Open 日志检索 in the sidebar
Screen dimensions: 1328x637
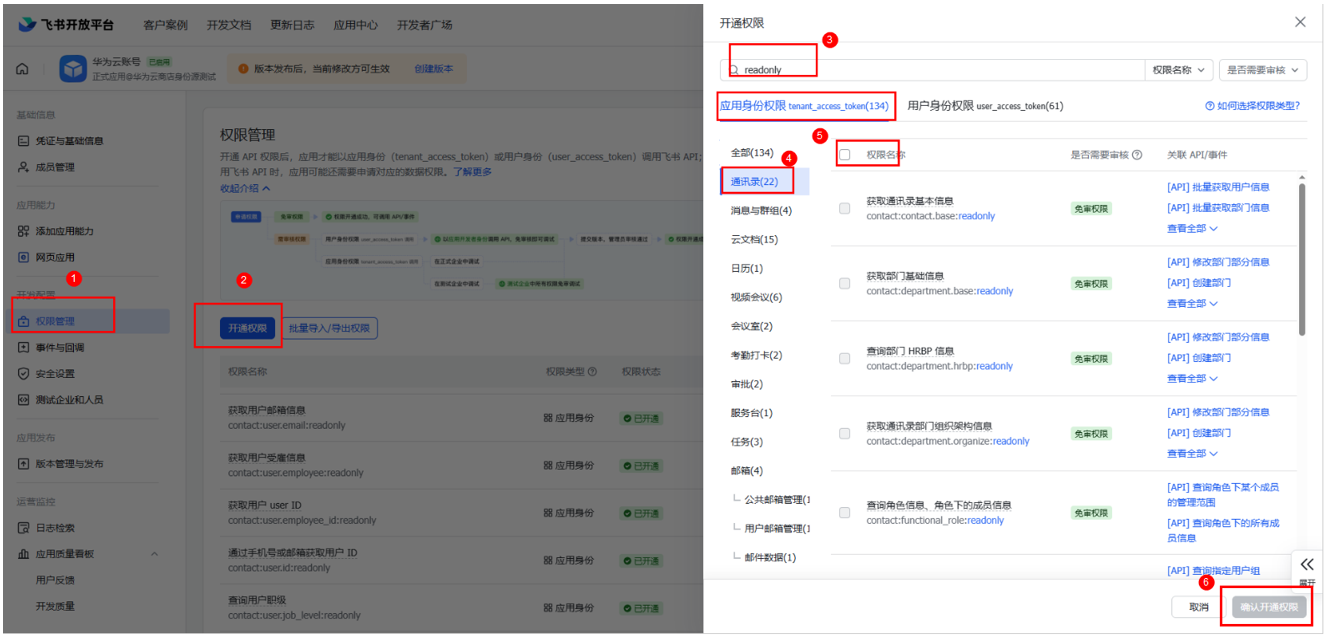(55, 527)
